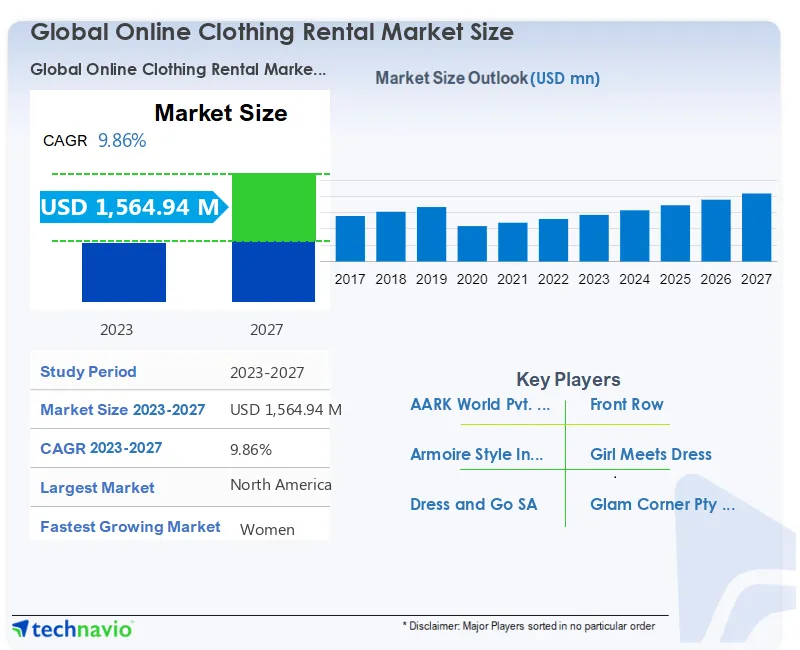The height and width of the screenshot is (650, 800).
Task: Click the green growth bar segment for 2027
Action: coord(273,207)
